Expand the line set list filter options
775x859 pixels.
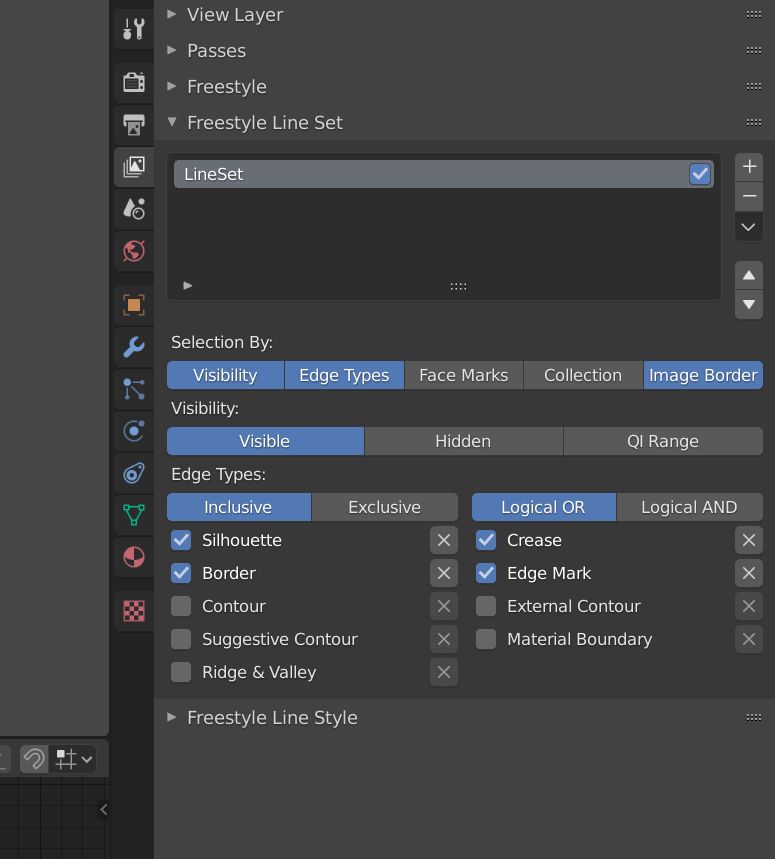tap(187, 285)
